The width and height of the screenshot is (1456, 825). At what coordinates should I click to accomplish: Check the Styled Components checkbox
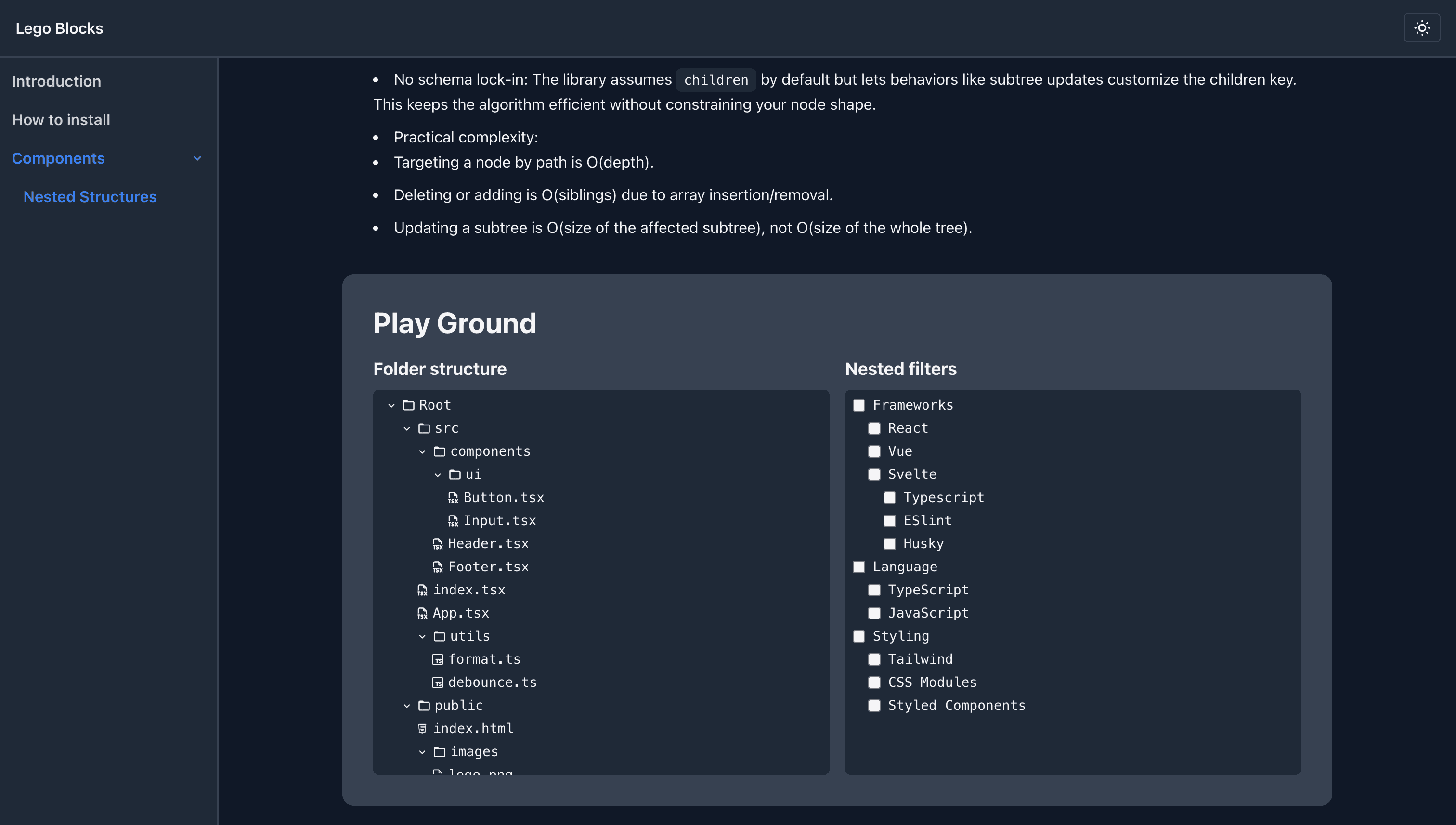point(874,706)
